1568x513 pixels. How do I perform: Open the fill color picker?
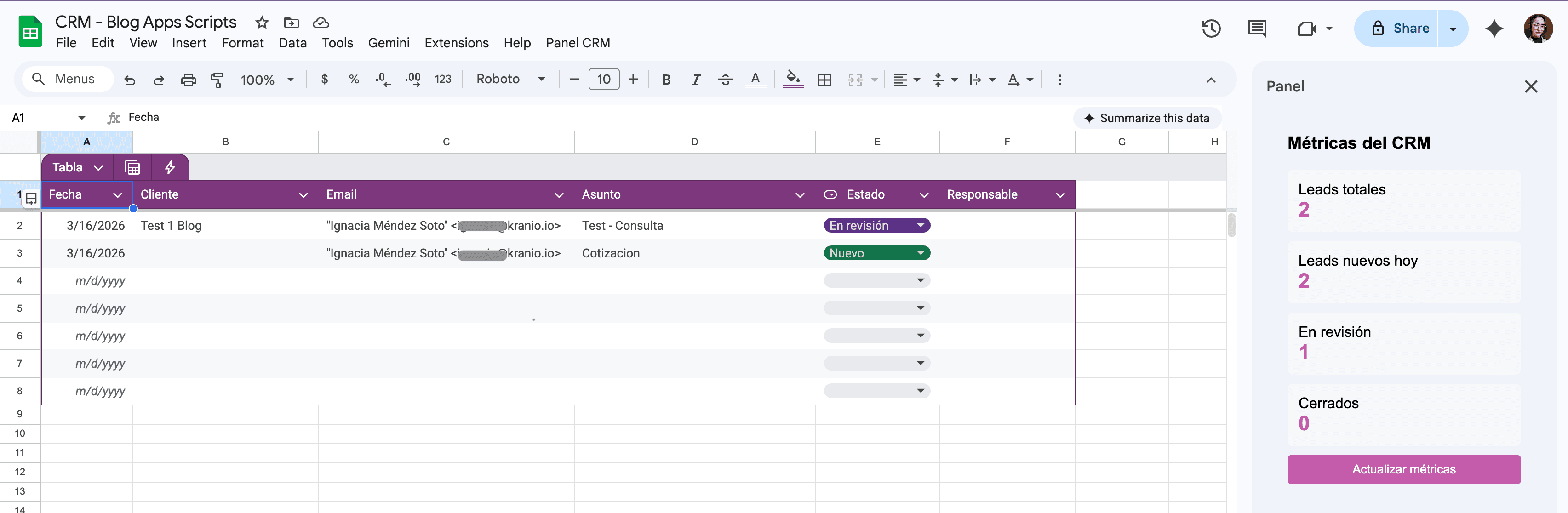793,80
